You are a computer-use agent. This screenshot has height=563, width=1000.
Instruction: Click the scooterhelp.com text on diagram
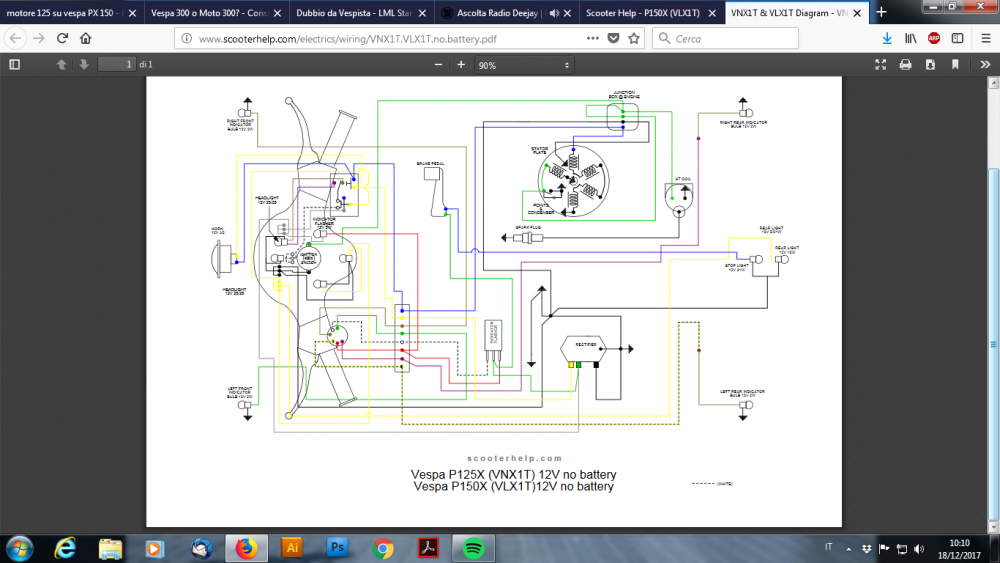[515, 458]
